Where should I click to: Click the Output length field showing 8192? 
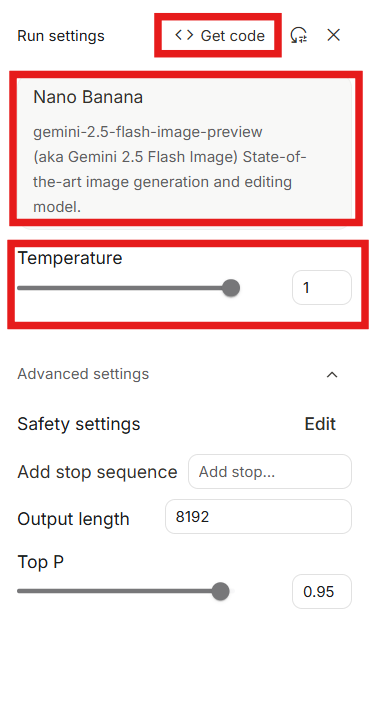tap(258, 516)
